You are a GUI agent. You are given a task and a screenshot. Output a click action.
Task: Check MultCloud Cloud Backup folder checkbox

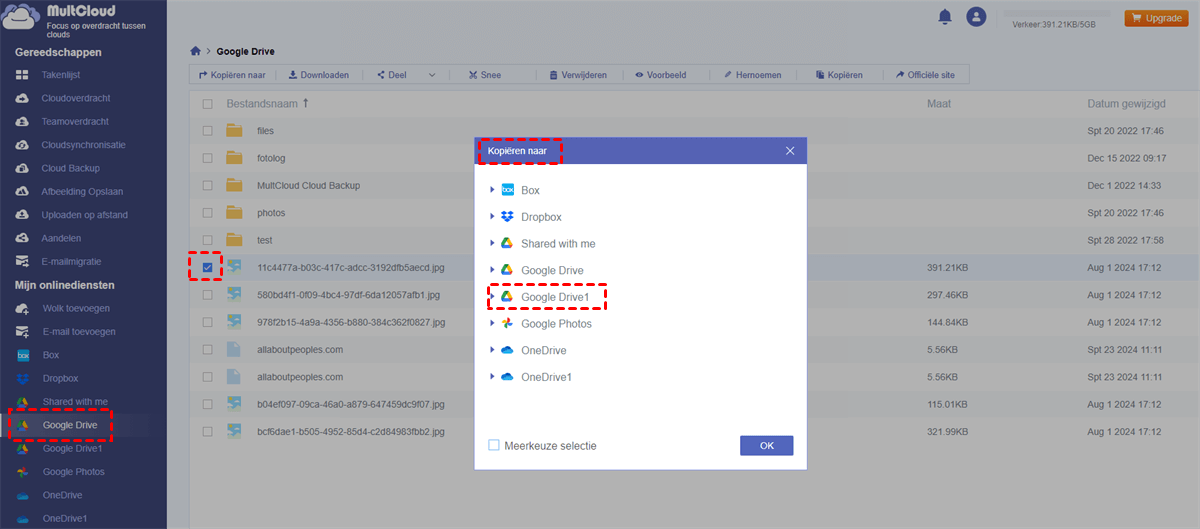click(x=208, y=185)
